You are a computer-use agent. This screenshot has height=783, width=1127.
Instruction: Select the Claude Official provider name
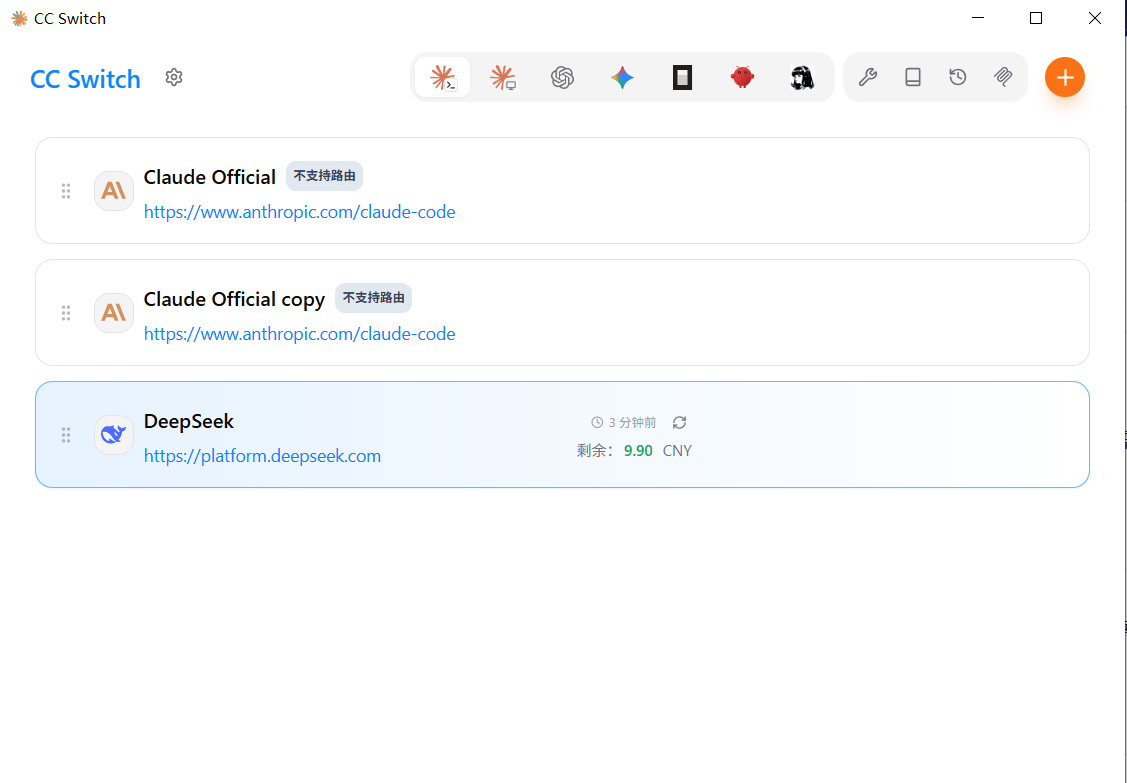(x=210, y=177)
